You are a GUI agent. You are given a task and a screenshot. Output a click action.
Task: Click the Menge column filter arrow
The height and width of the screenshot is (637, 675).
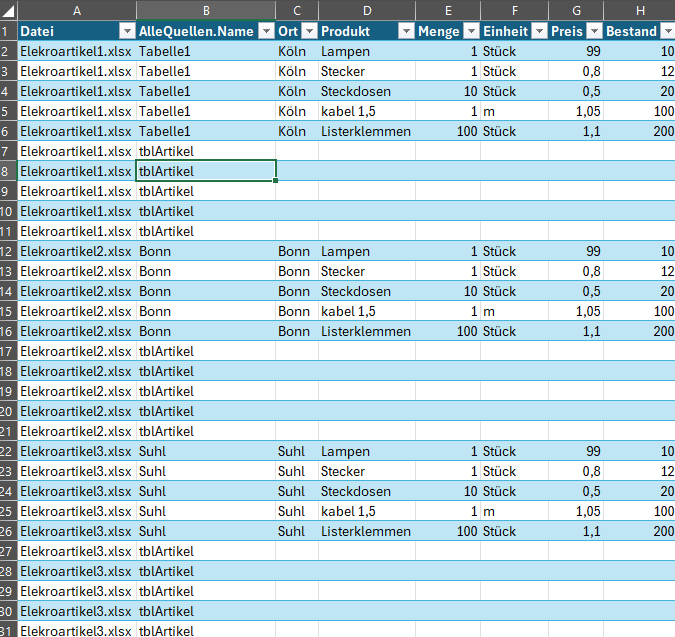tap(470, 31)
